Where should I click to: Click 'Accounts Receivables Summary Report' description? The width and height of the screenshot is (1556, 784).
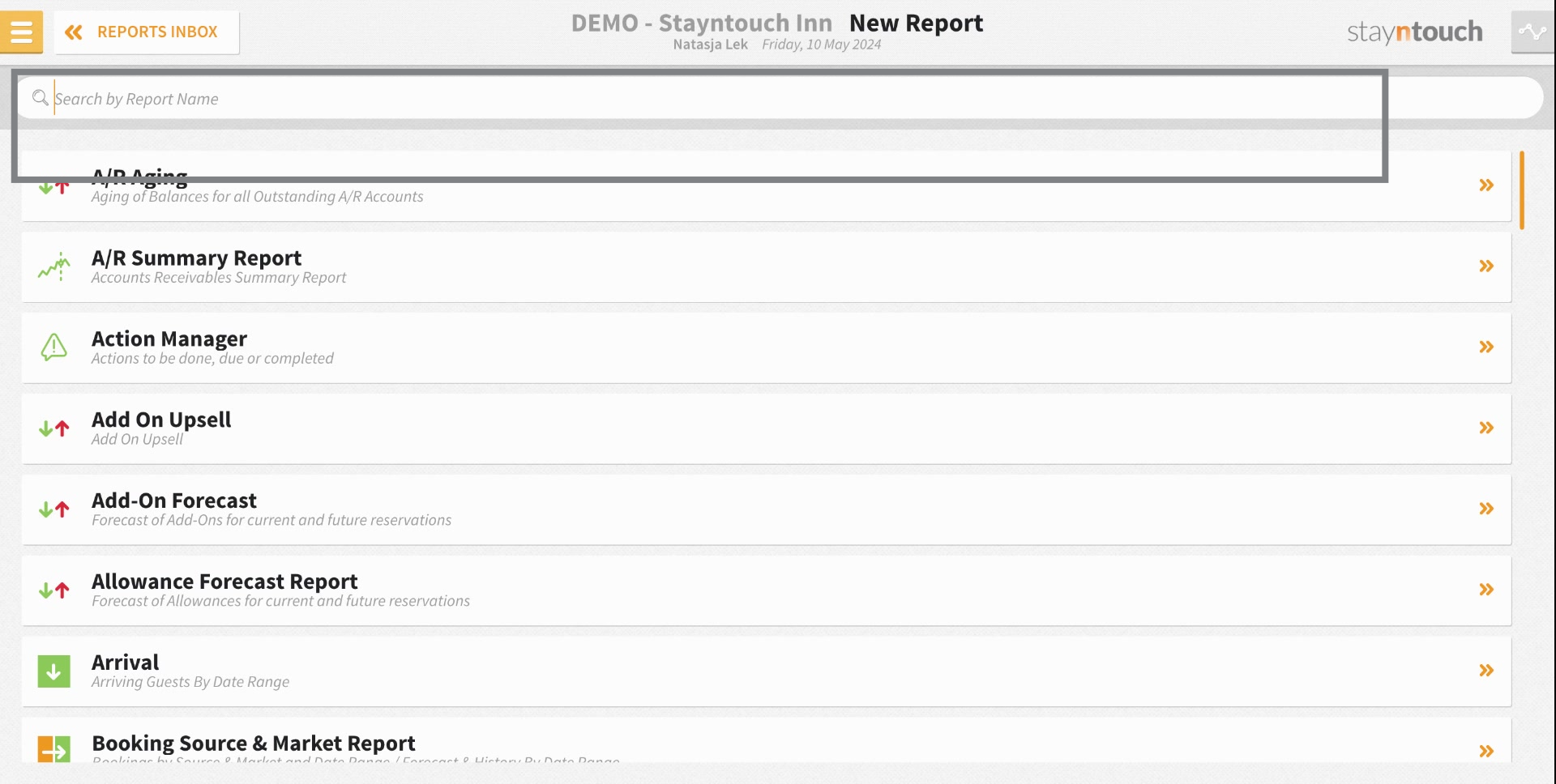pyautogui.click(x=219, y=278)
